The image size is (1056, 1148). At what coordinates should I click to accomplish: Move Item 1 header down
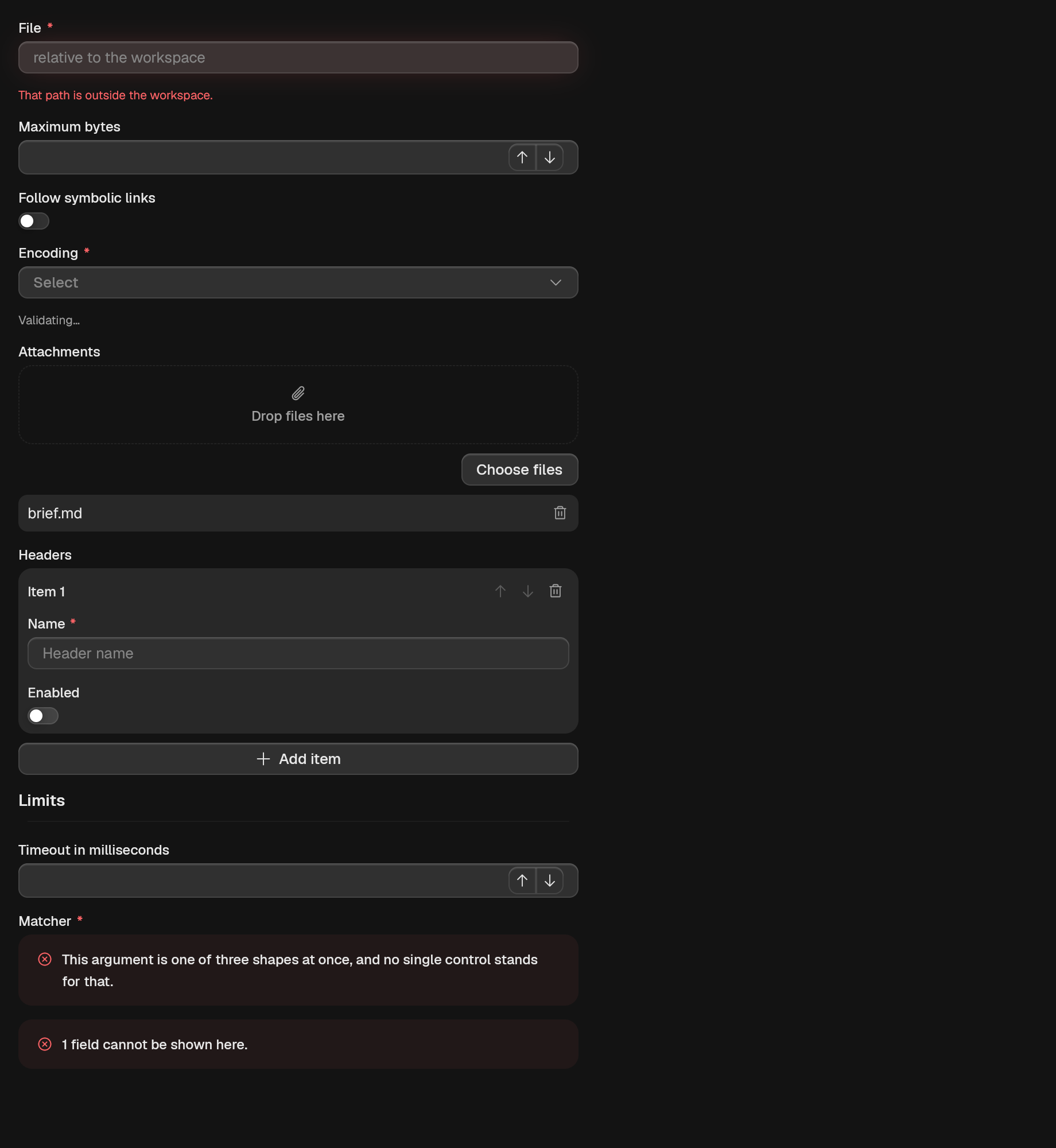(528, 591)
